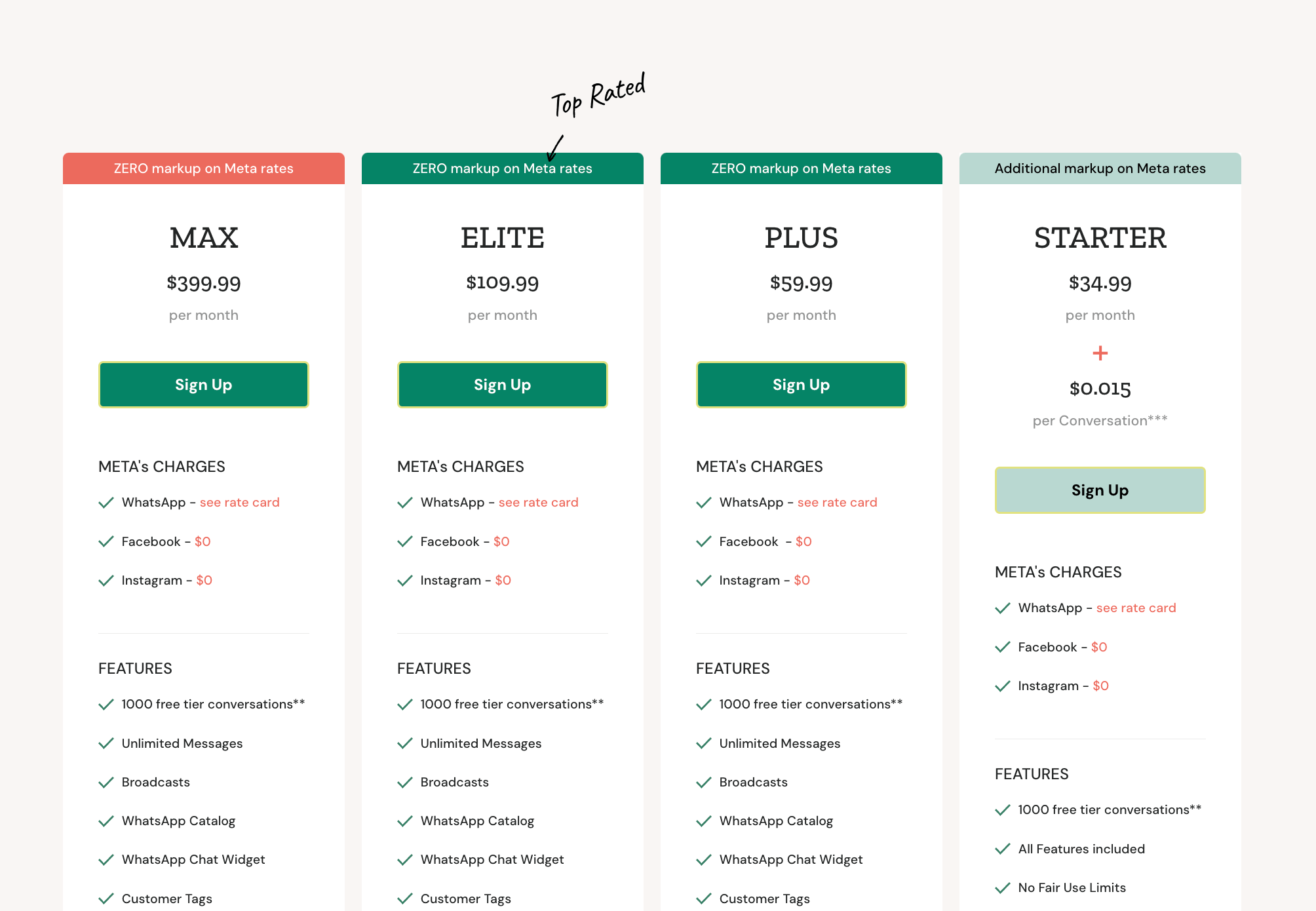Click the checkmark beside WhatsApp under MAX charges
This screenshot has width=1316, height=911.
107,502
